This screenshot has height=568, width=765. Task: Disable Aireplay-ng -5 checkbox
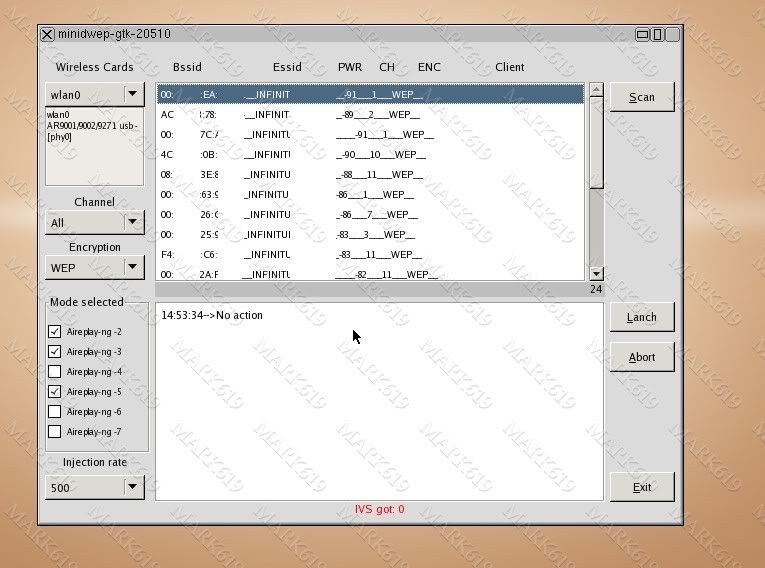55,391
